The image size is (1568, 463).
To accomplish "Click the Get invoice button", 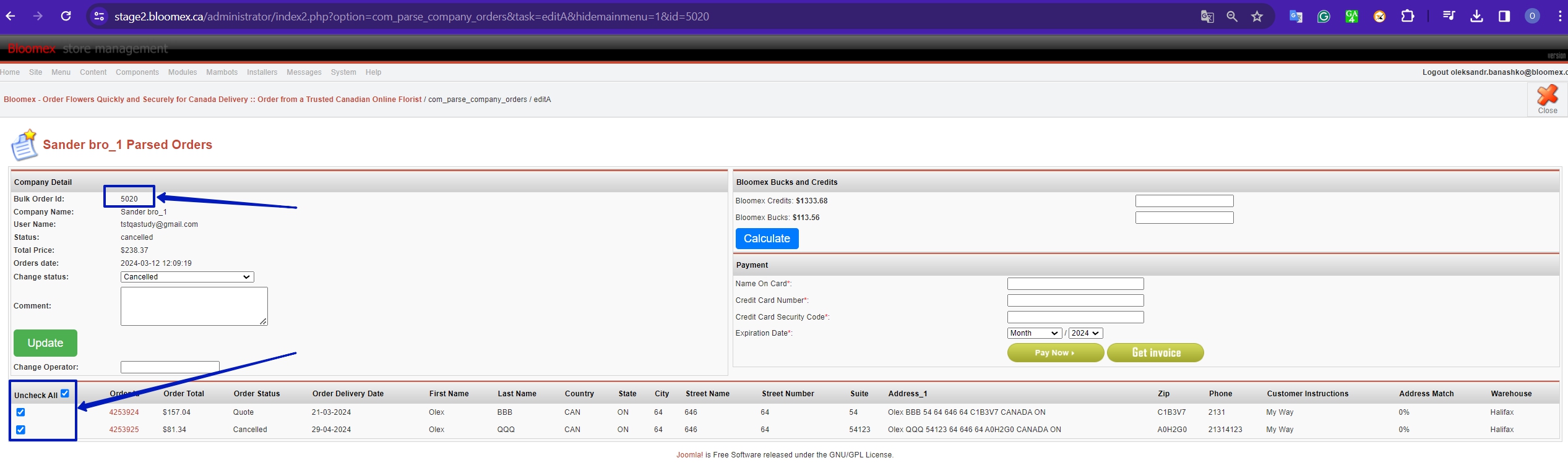I will coord(1155,352).
